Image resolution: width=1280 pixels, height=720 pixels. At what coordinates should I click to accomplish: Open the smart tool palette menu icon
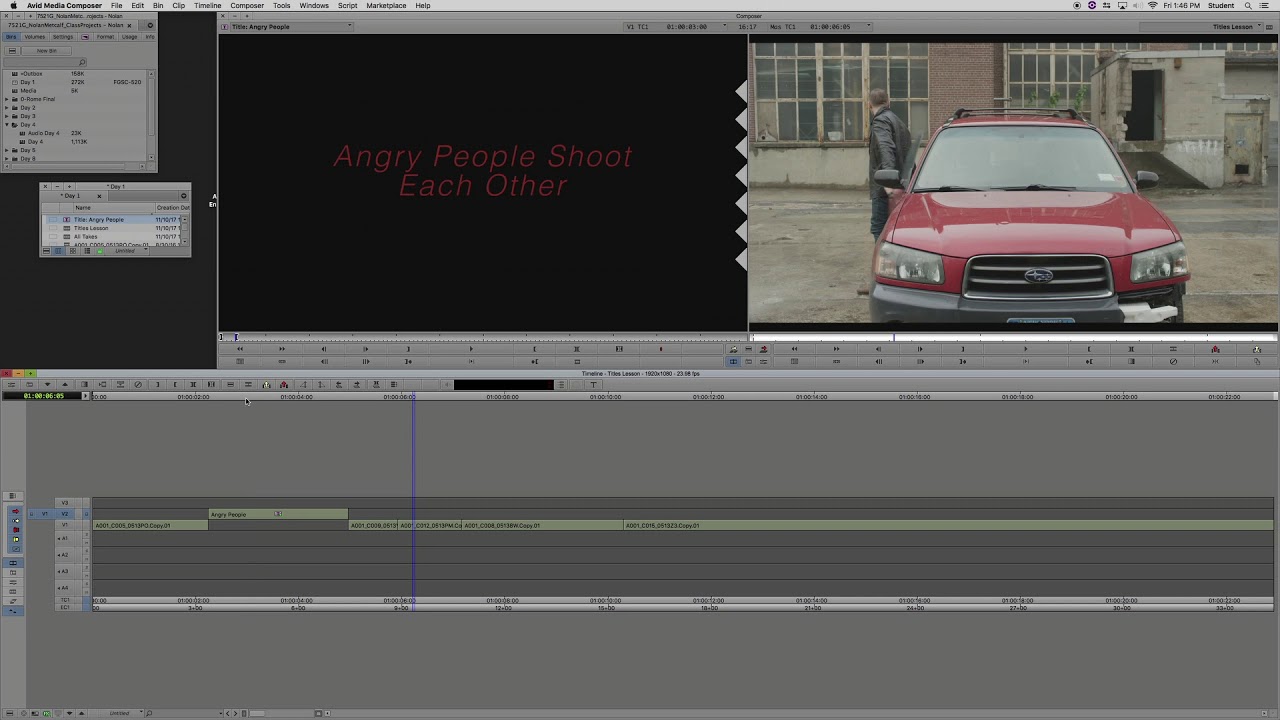(13, 496)
